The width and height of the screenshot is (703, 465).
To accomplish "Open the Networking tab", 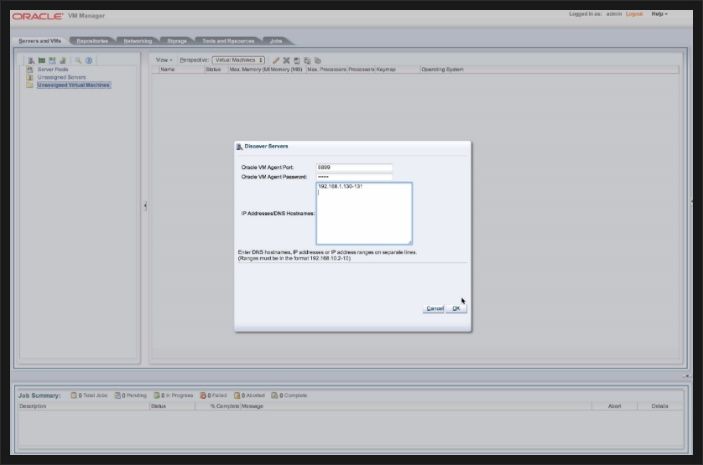I will tap(138, 41).
